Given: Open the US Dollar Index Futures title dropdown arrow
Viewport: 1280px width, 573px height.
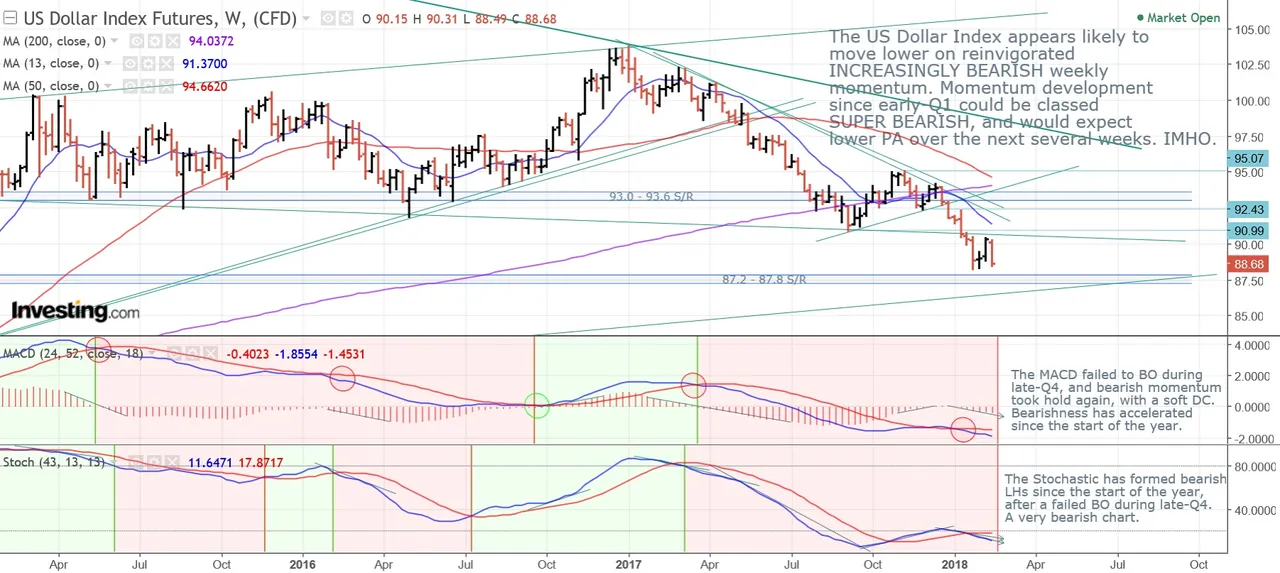Looking at the screenshot, I should (x=306, y=19).
